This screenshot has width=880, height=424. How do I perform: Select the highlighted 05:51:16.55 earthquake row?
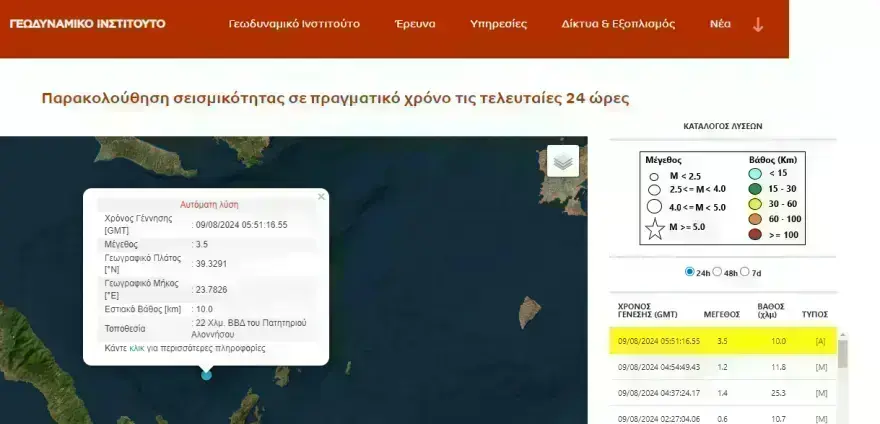(722, 341)
